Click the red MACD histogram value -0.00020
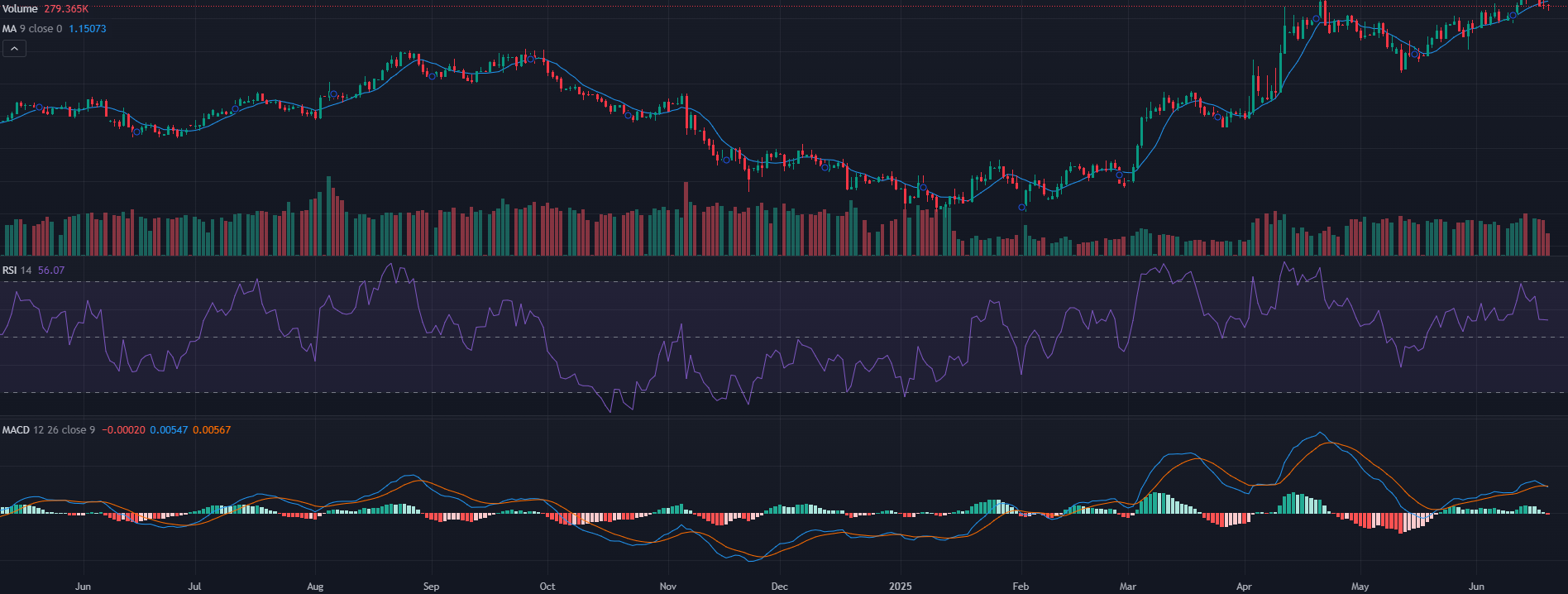Screen dimensions: 1568x594 pyautogui.click(x=123, y=430)
